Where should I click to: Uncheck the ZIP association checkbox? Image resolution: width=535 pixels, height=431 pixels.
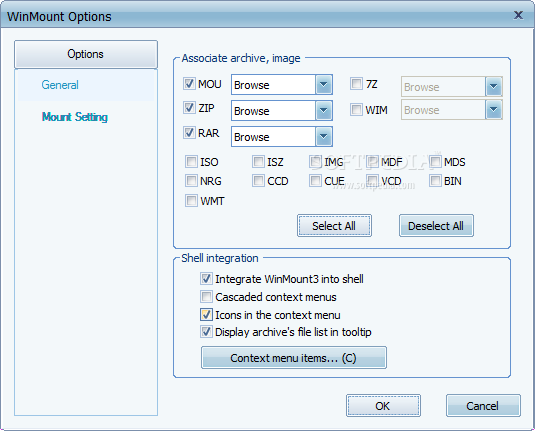[x=189, y=108]
